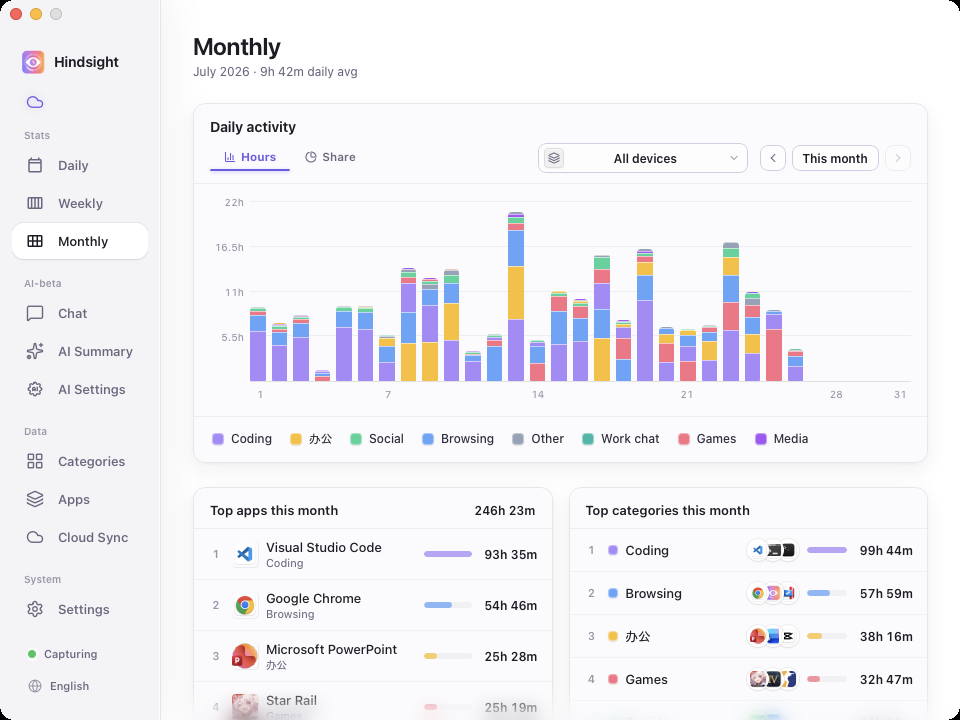Viewport: 960px width, 720px height.
Task: Click the pie icon beside Share
Action: tap(311, 157)
